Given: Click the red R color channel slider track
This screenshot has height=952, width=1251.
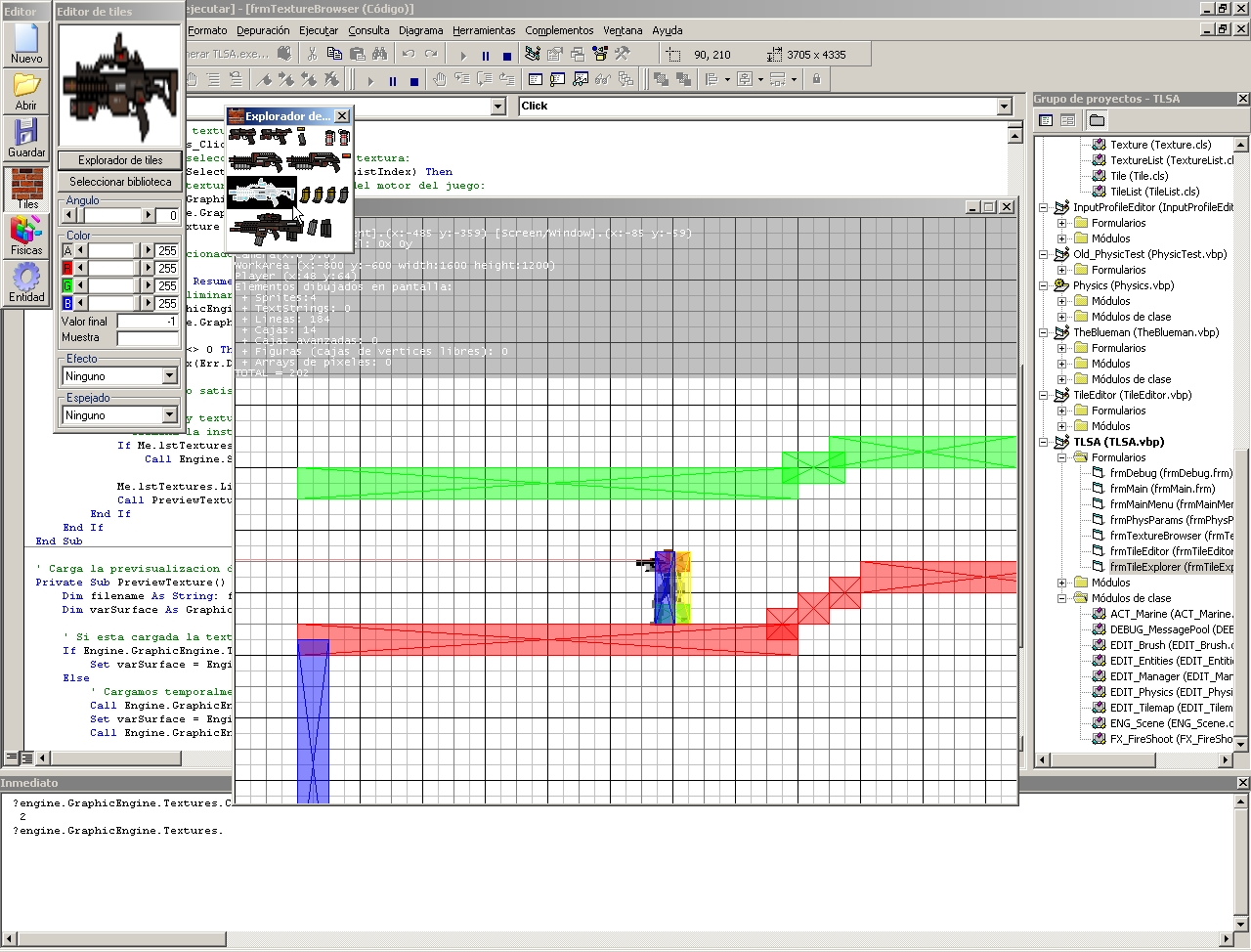Looking at the screenshot, I should (x=112, y=268).
